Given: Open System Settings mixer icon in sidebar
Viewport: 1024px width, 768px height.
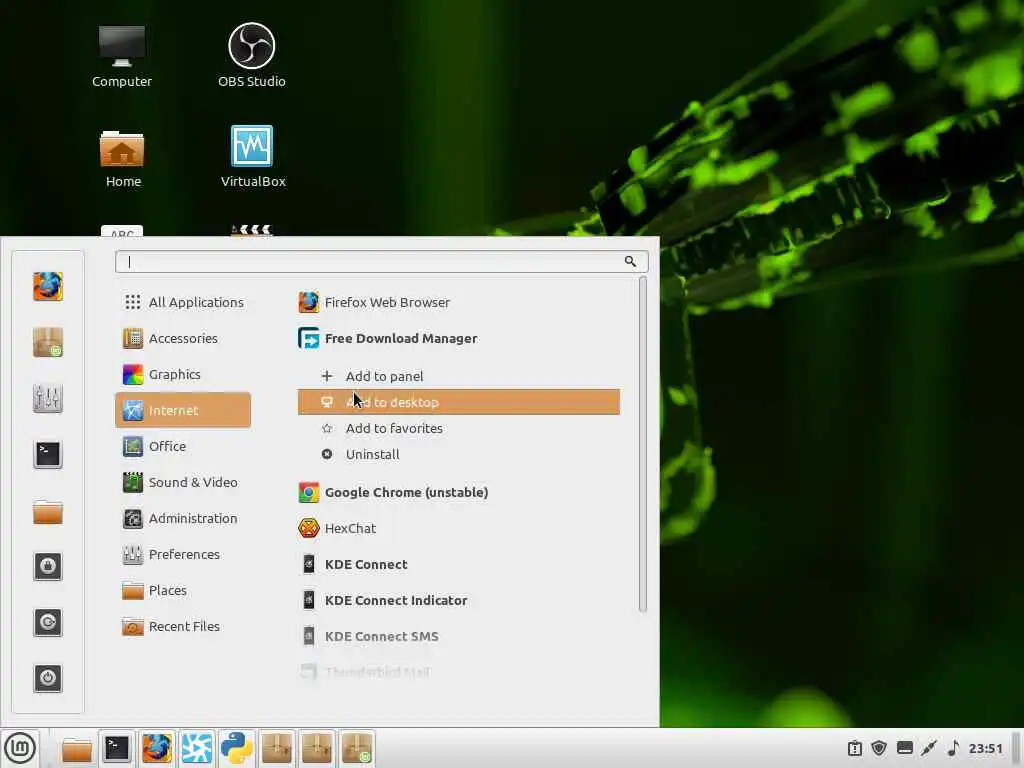Looking at the screenshot, I should click(x=48, y=398).
